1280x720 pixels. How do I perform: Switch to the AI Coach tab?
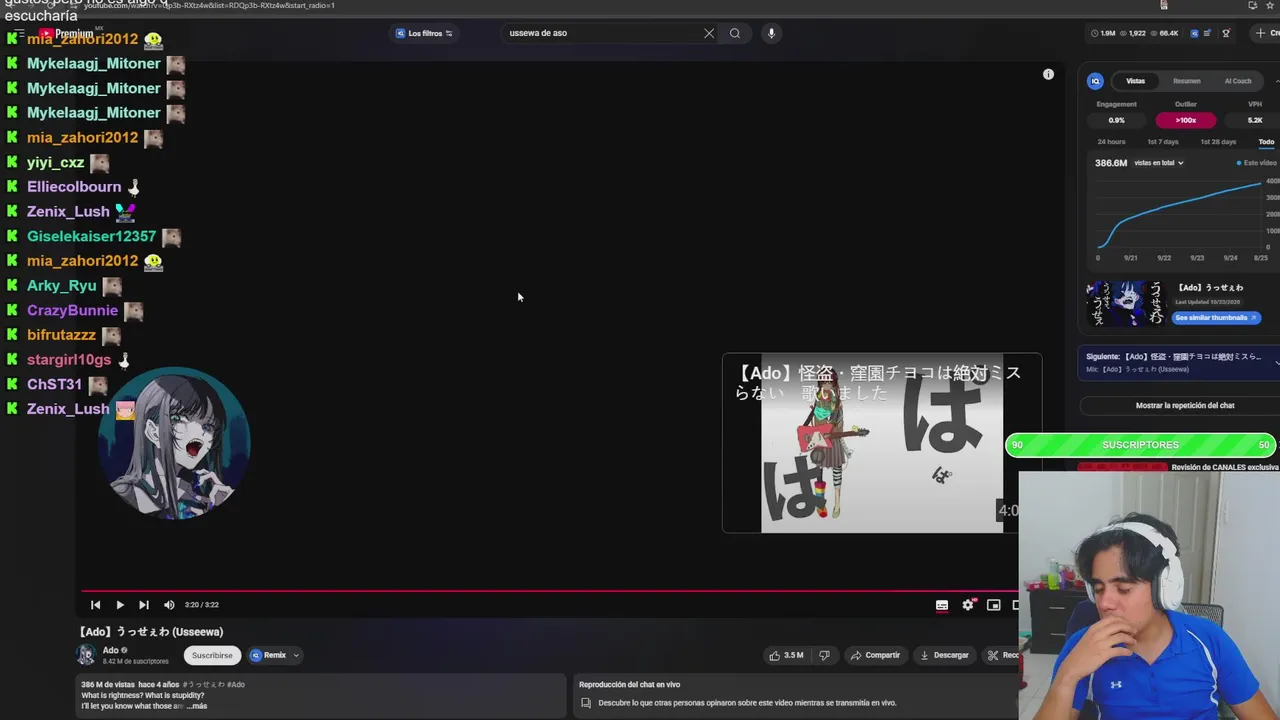click(x=1238, y=81)
